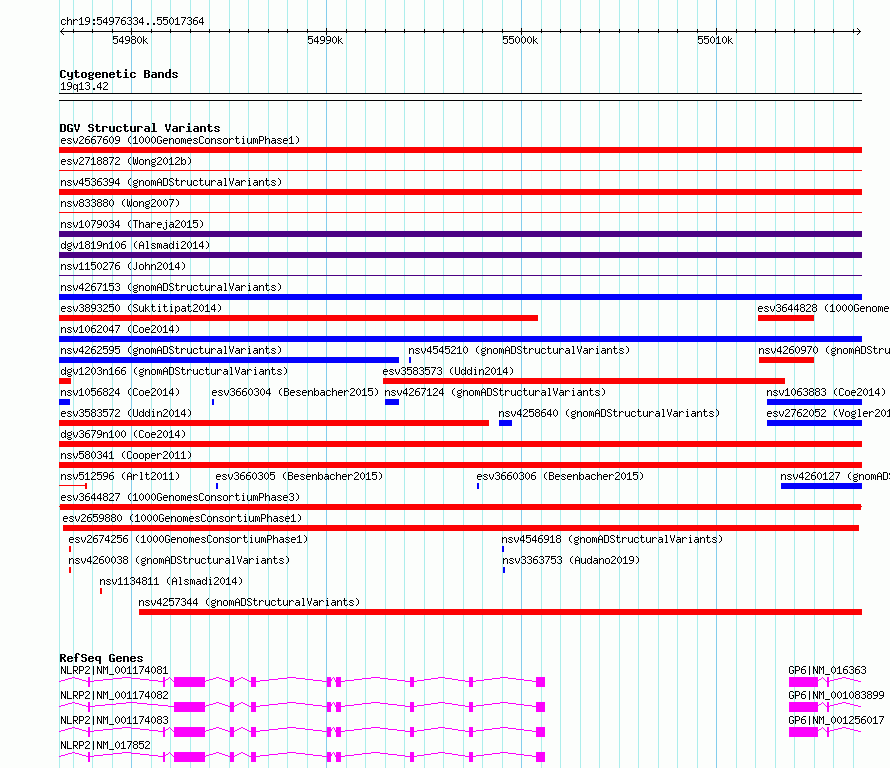Select the esv2762052 variant blue bar
Viewport: 890px width, 768px height.
click(814, 423)
